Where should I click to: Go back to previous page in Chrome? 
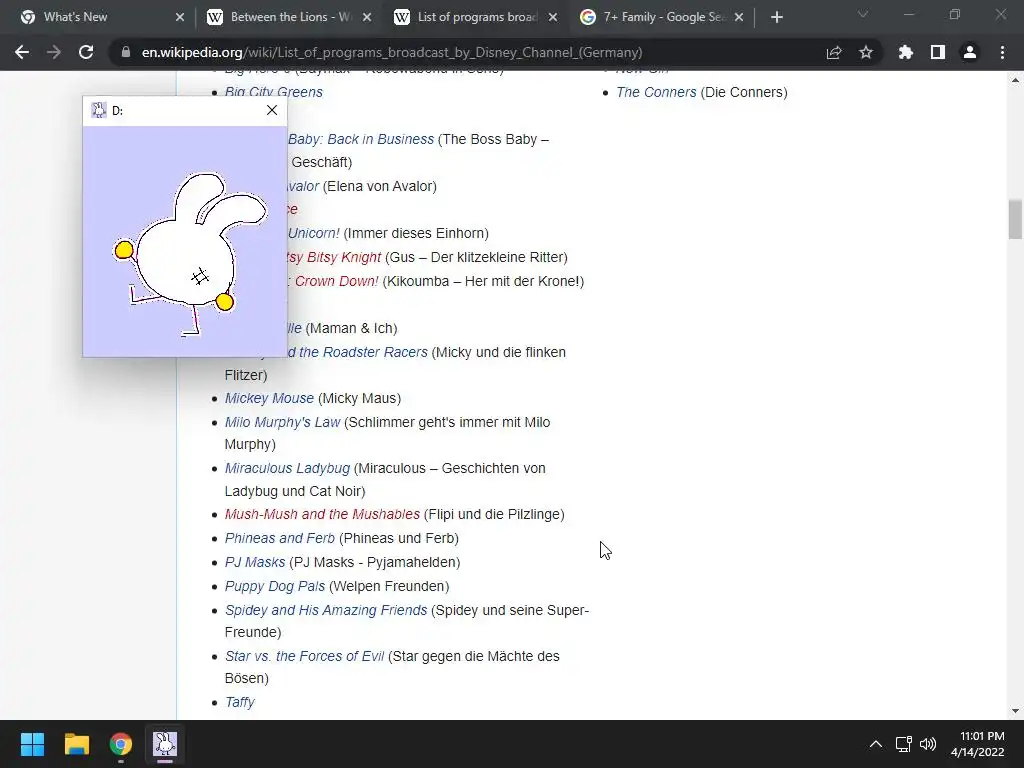point(22,52)
